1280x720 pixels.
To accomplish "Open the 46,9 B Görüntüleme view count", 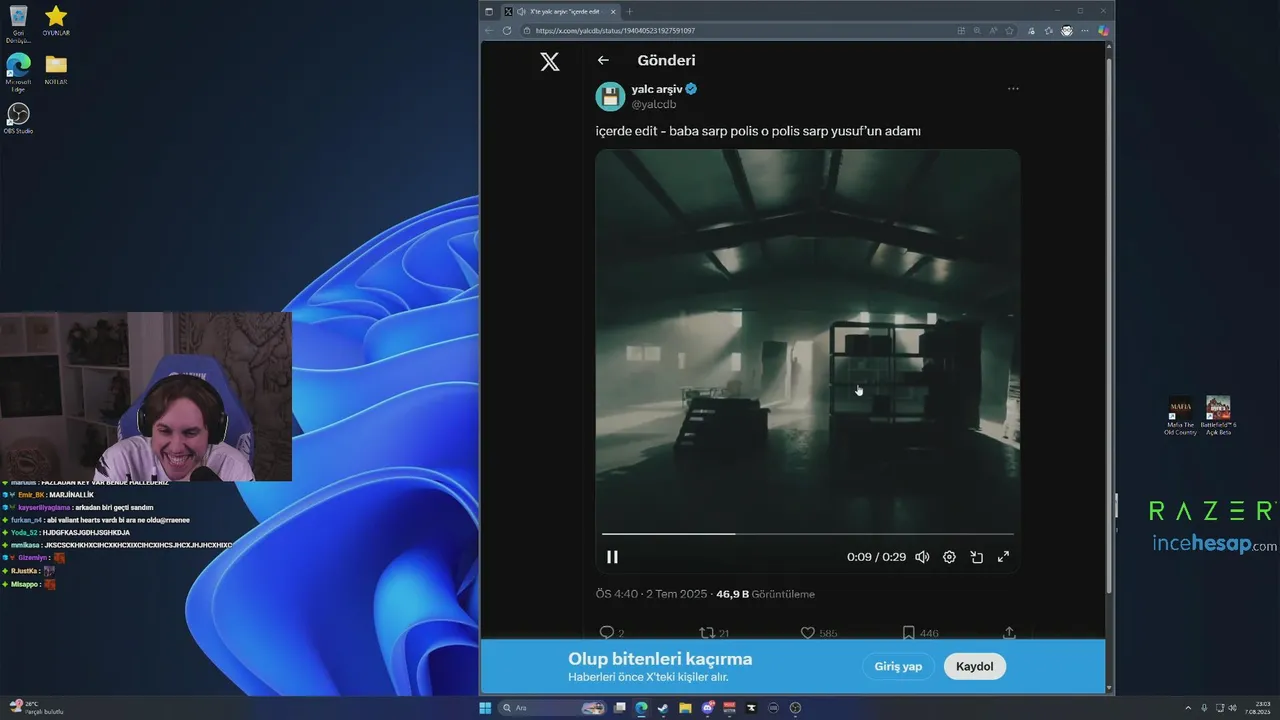I will click(x=765, y=594).
